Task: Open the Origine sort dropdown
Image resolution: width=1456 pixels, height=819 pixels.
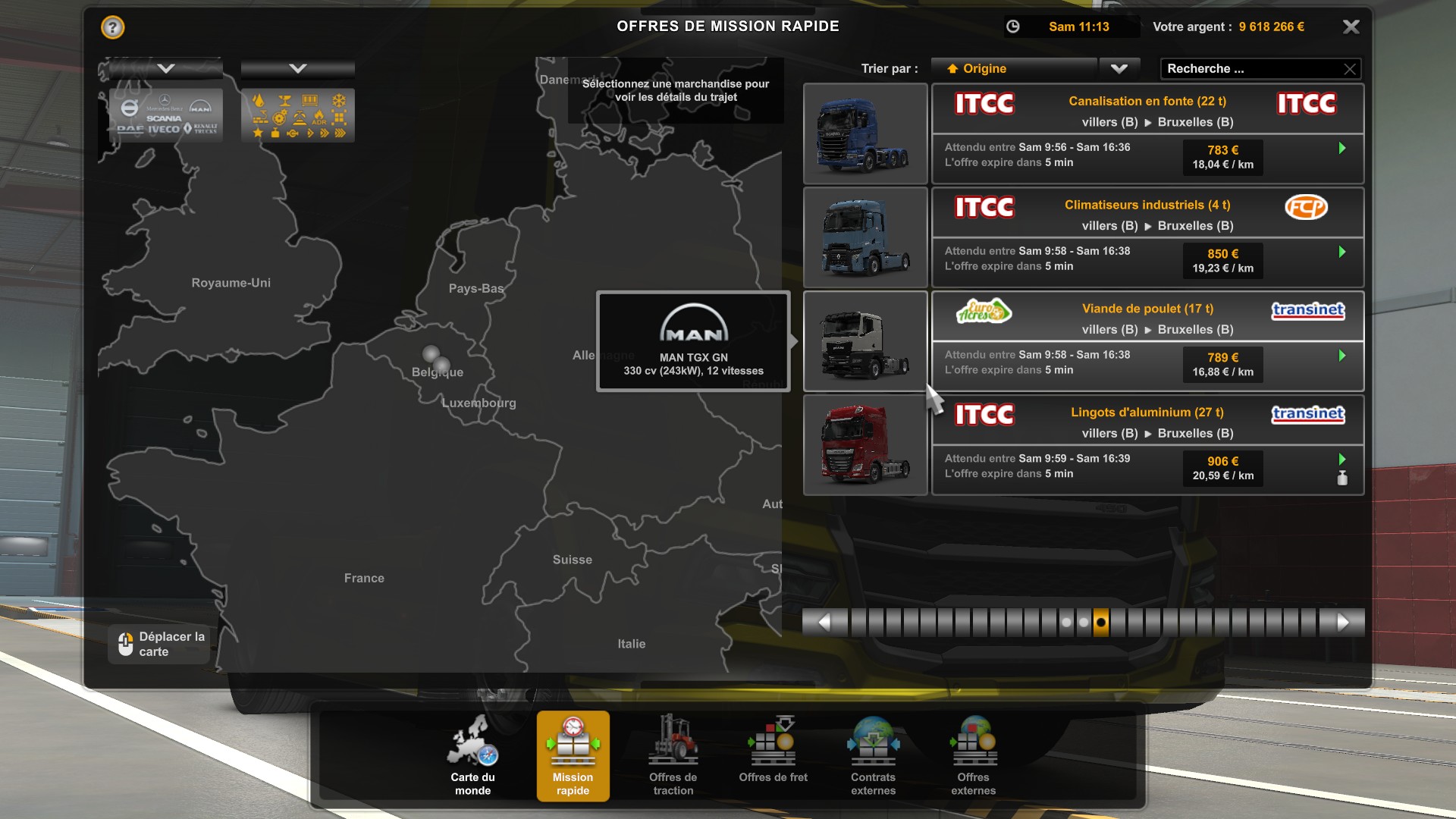Action: (x=1014, y=68)
